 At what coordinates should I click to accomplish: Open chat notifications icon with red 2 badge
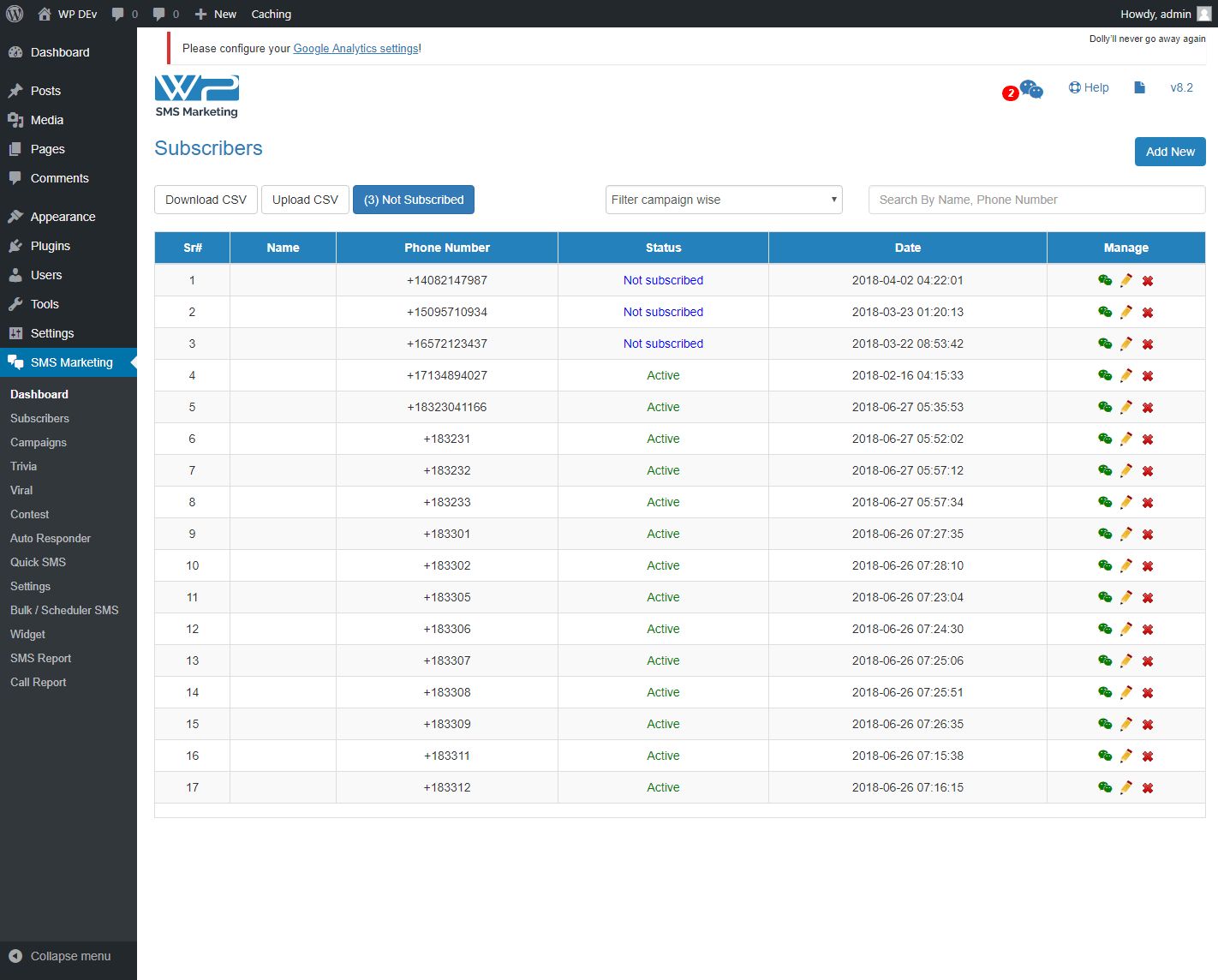1024,90
